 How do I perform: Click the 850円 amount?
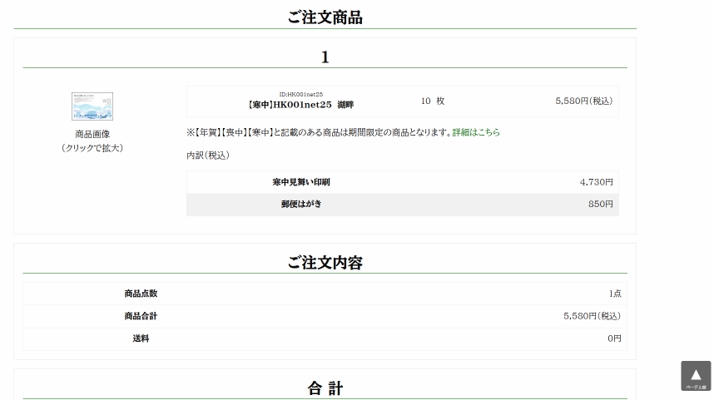click(600, 204)
